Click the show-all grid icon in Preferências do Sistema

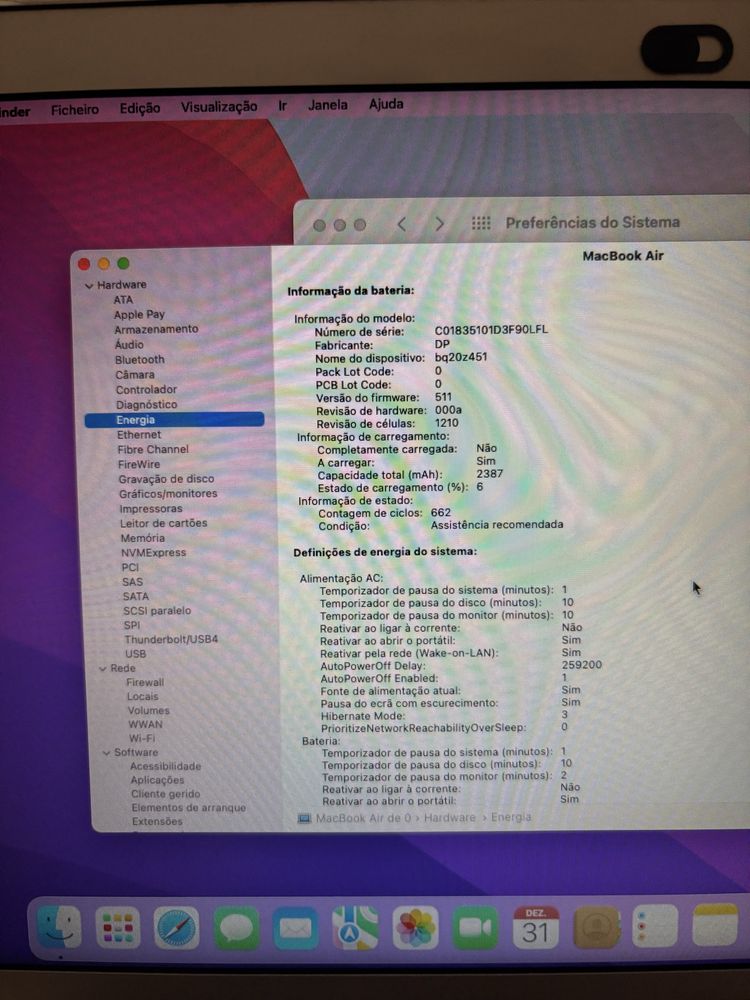[481, 223]
